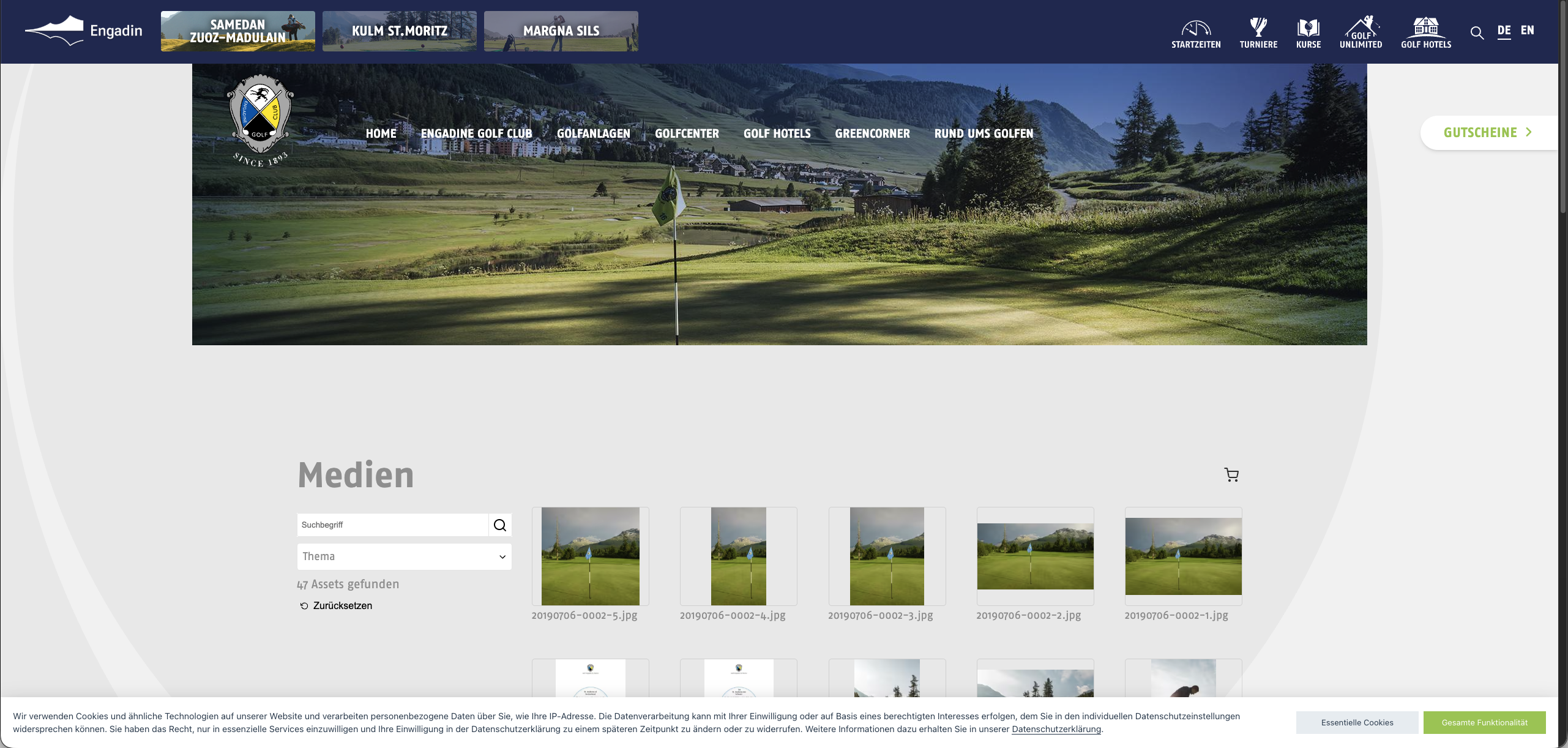
Task: Open Samedan Zuoz-Madulain course tab
Action: click(238, 31)
